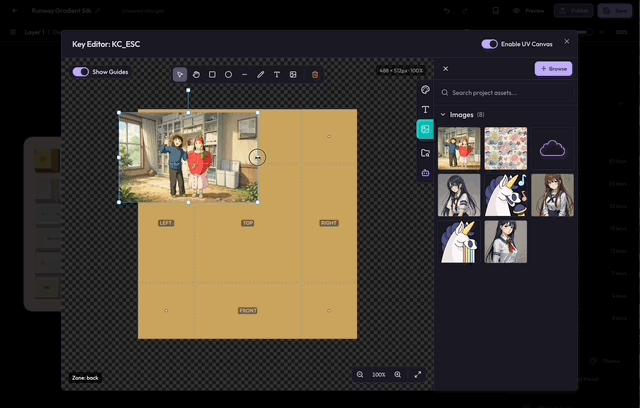
Task: Select the two children room thumbnail
Action: (459, 148)
